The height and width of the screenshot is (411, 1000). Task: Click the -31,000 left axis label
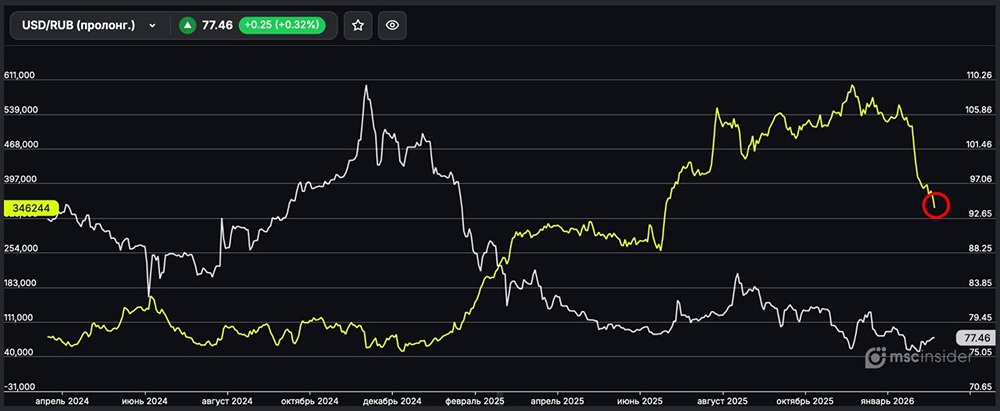point(20,387)
